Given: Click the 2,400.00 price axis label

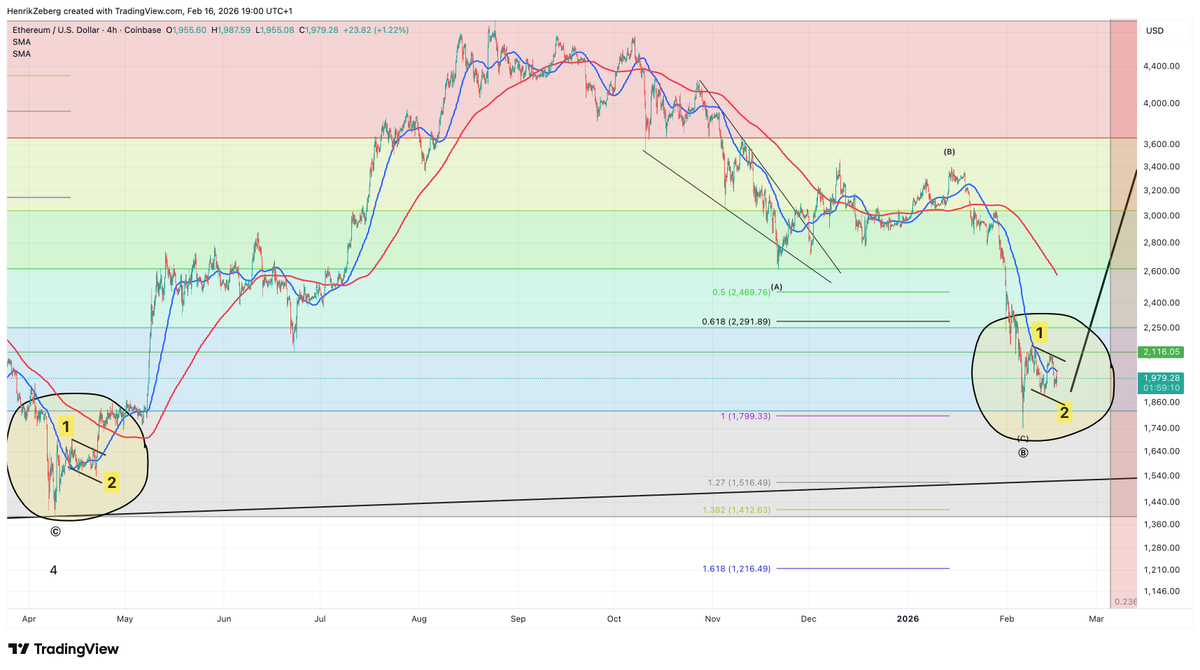Looking at the screenshot, I should pyautogui.click(x=1163, y=303).
